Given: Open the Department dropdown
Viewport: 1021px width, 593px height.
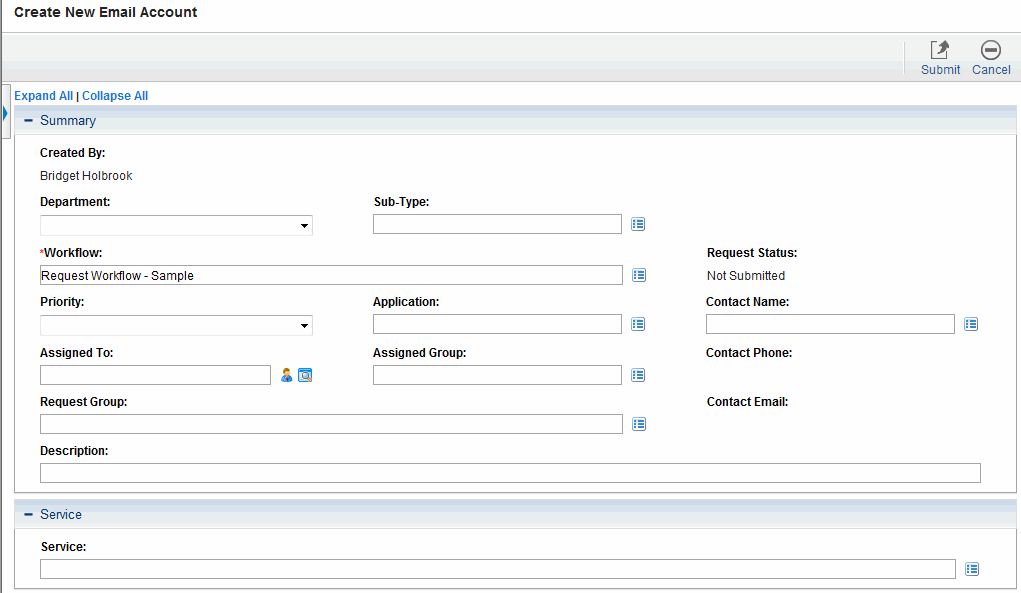Looking at the screenshot, I should [303, 225].
